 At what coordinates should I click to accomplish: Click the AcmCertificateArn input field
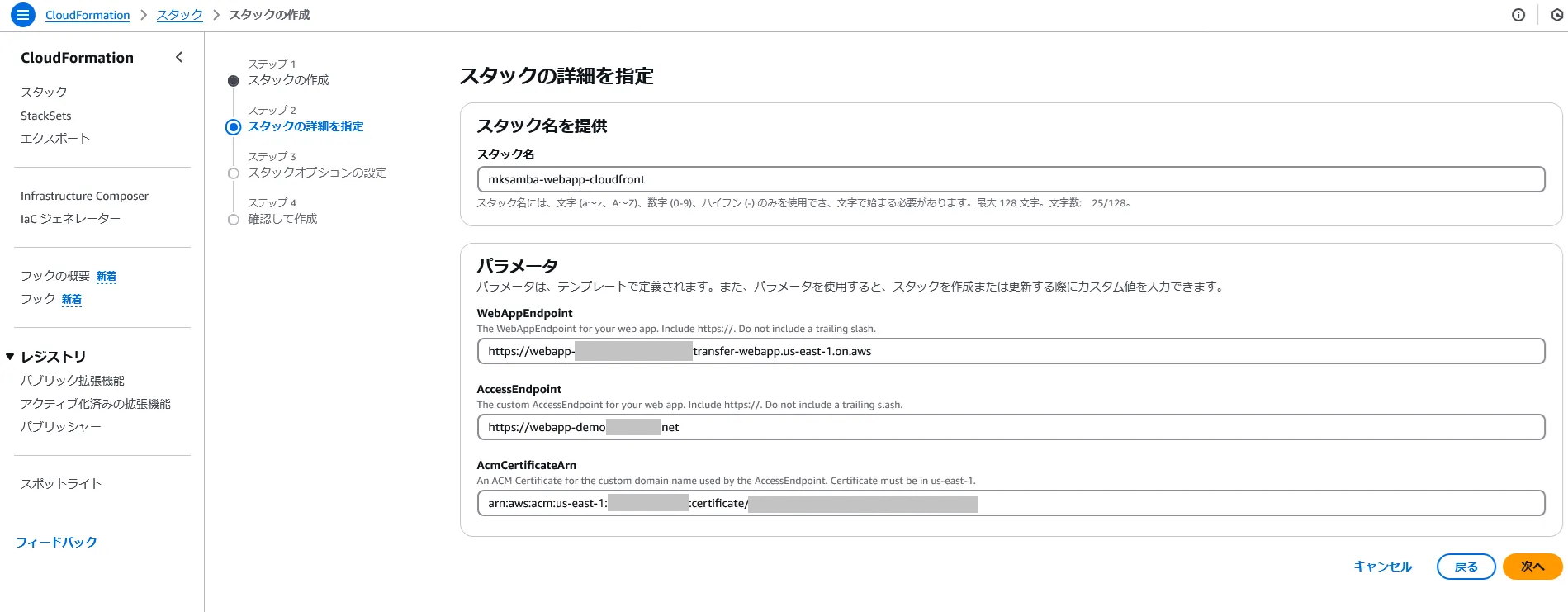(1011, 503)
